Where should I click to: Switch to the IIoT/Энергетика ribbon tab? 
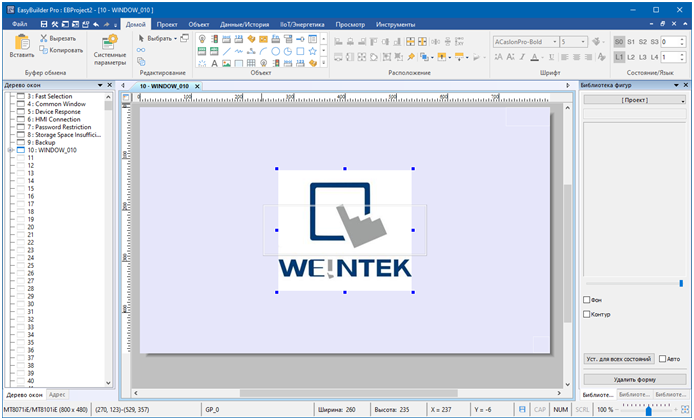click(x=302, y=24)
